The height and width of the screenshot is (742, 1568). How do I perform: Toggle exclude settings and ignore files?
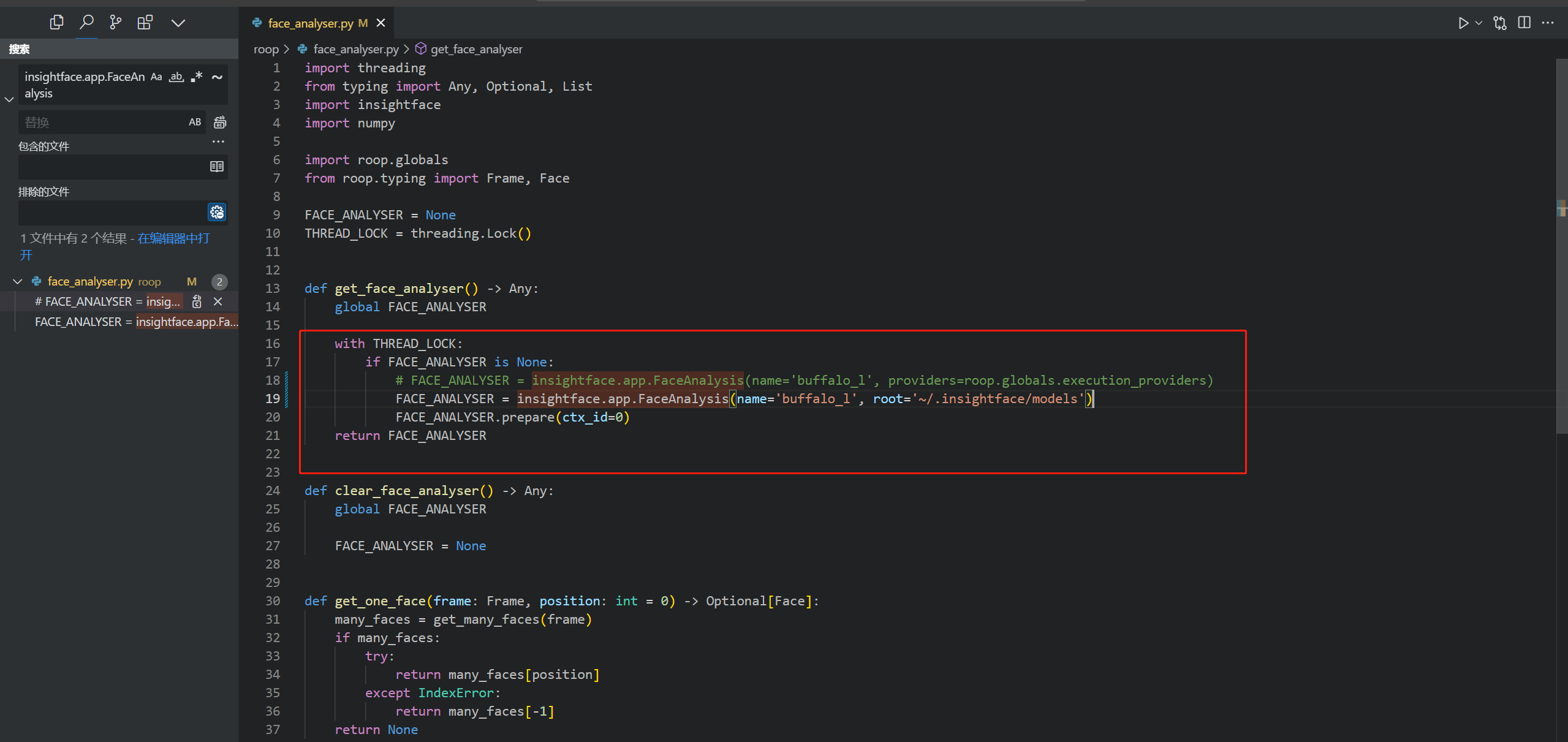click(x=217, y=212)
